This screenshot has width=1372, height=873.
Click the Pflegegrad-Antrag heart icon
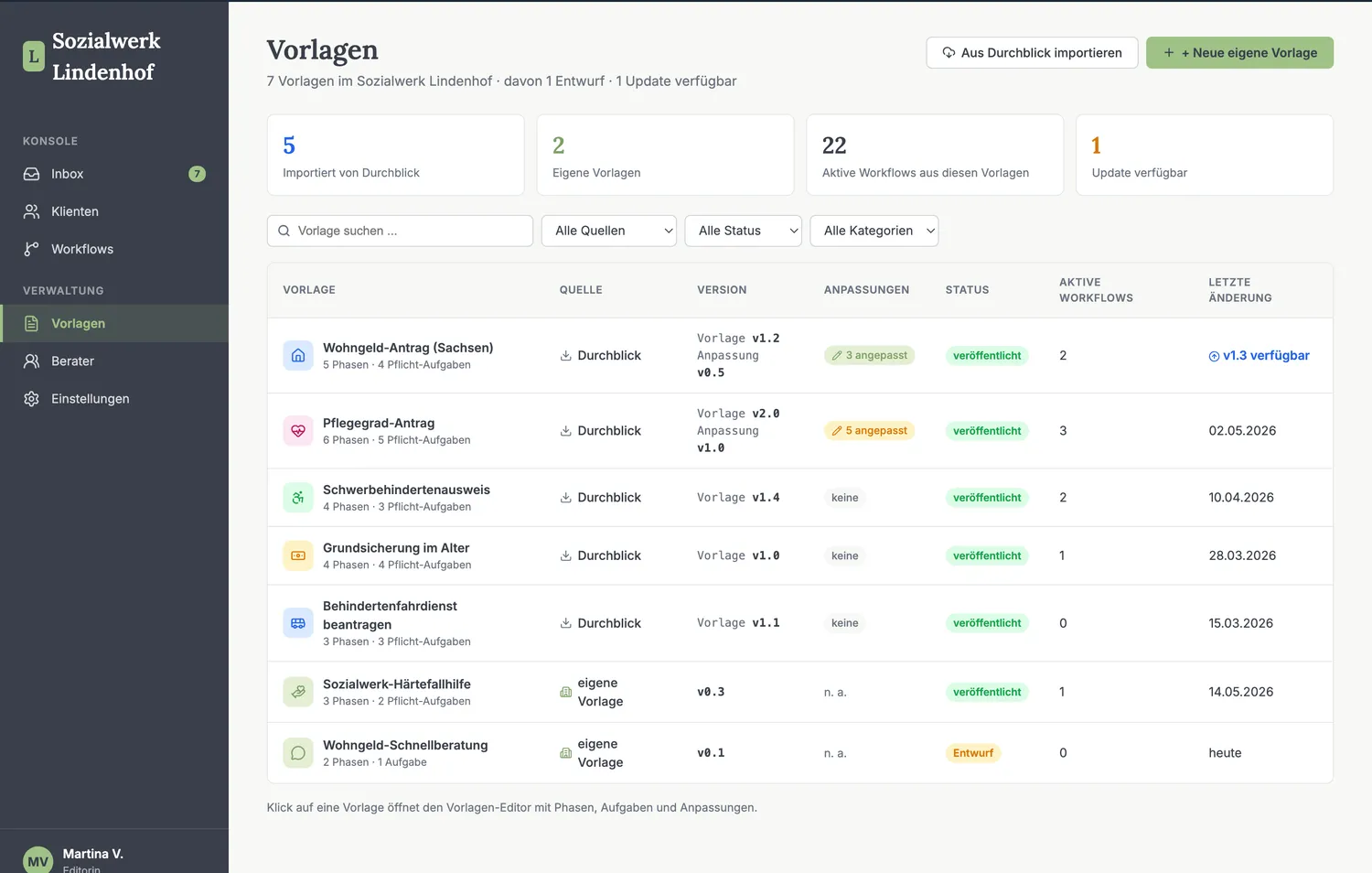pyautogui.click(x=298, y=430)
